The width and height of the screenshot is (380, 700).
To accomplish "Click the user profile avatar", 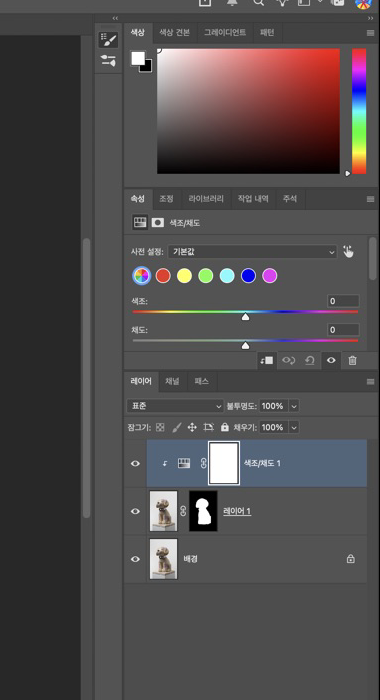I will (363, 3).
